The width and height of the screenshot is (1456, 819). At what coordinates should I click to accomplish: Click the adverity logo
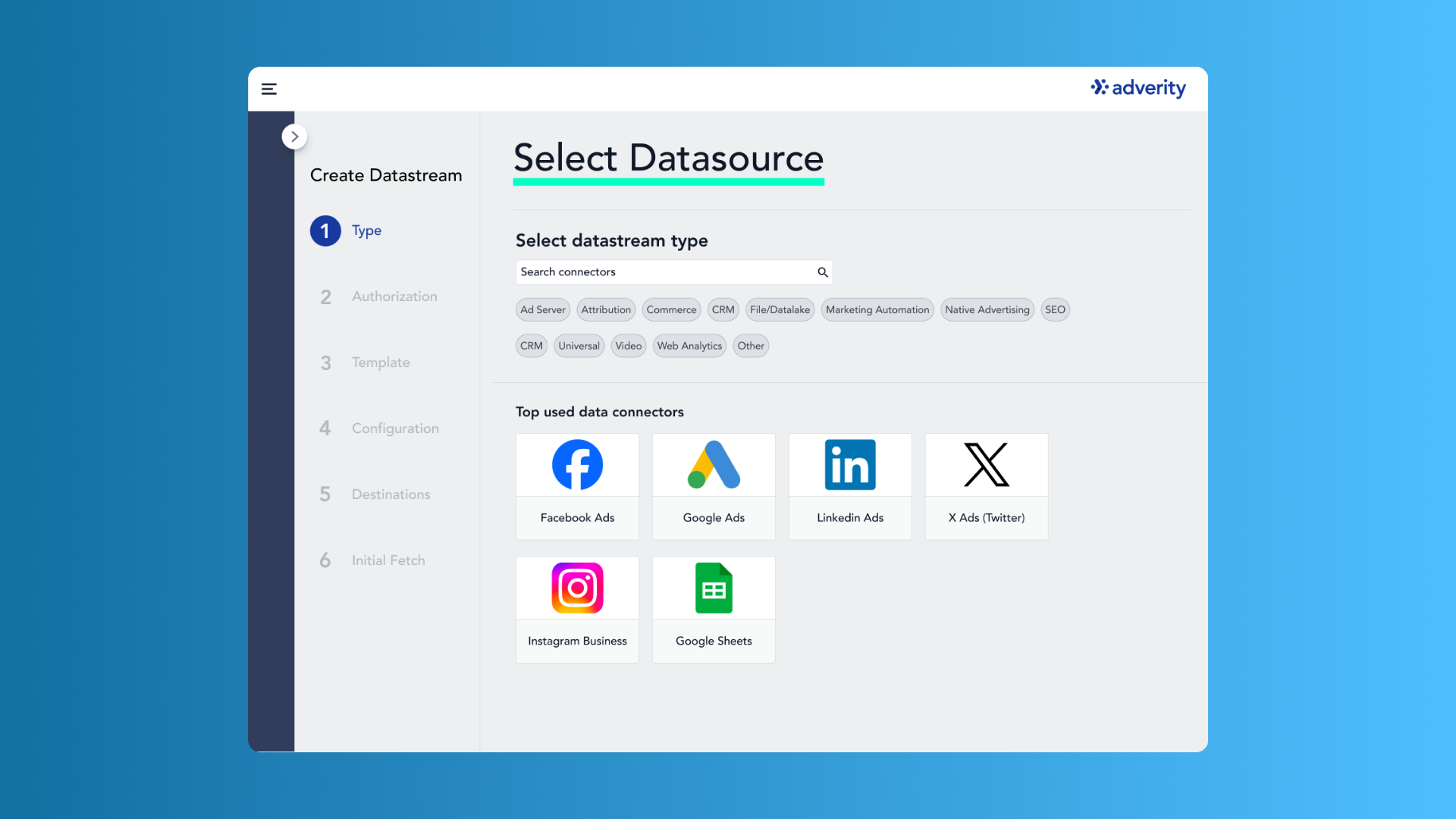coord(1138,88)
